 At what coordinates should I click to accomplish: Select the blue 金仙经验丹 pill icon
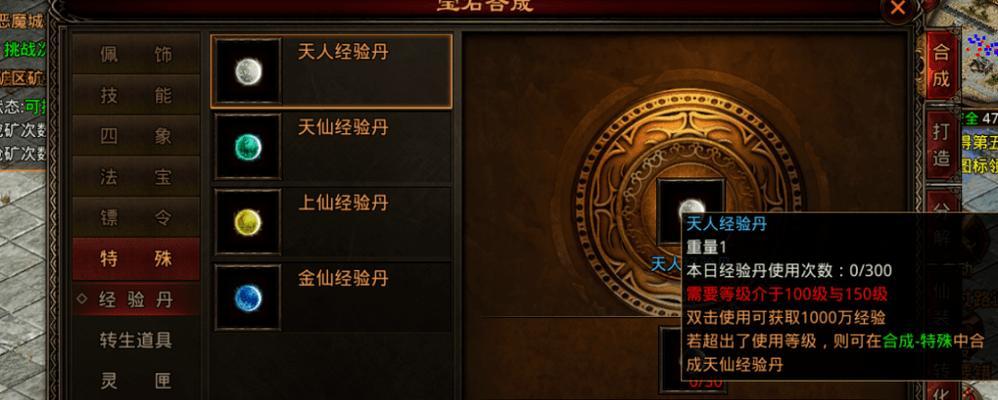pos(248,297)
